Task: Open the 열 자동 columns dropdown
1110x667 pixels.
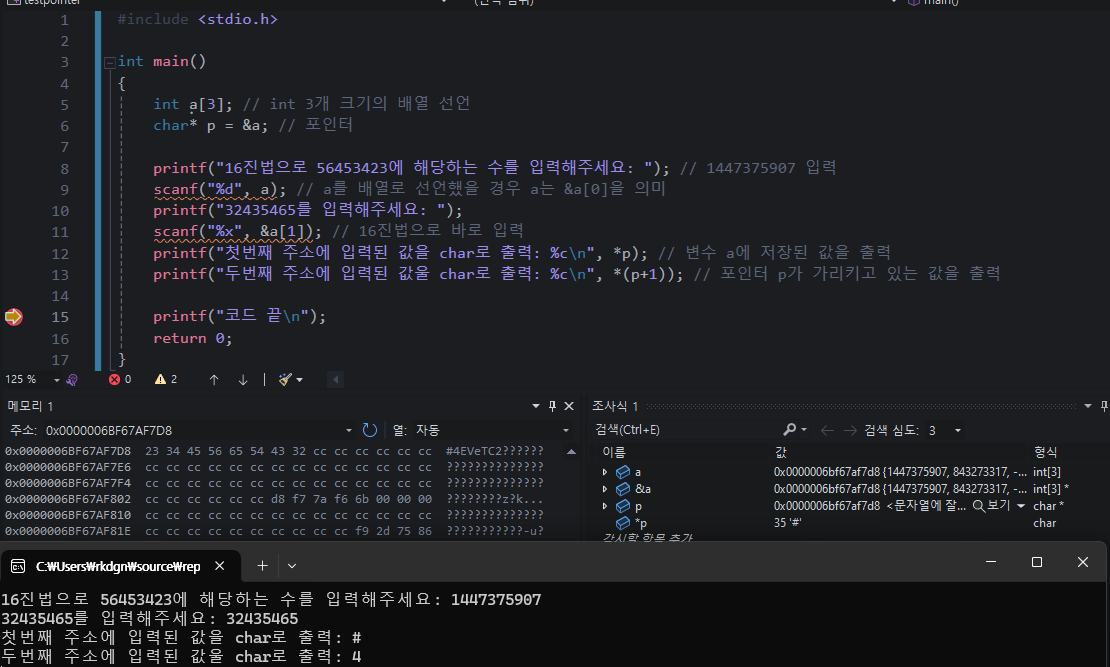Action: tap(566, 431)
